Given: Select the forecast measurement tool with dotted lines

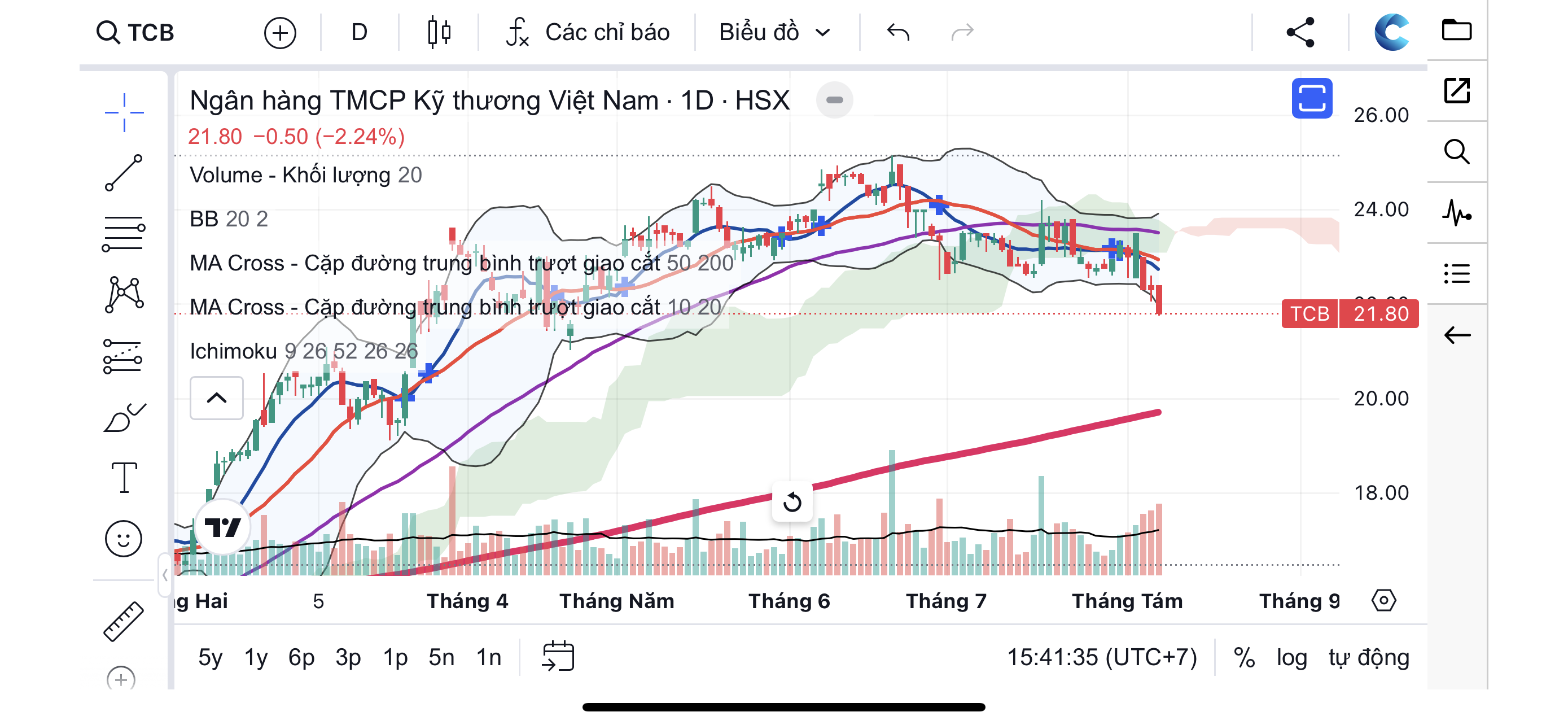Looking at the screenshot, I should tap(123, 356).
